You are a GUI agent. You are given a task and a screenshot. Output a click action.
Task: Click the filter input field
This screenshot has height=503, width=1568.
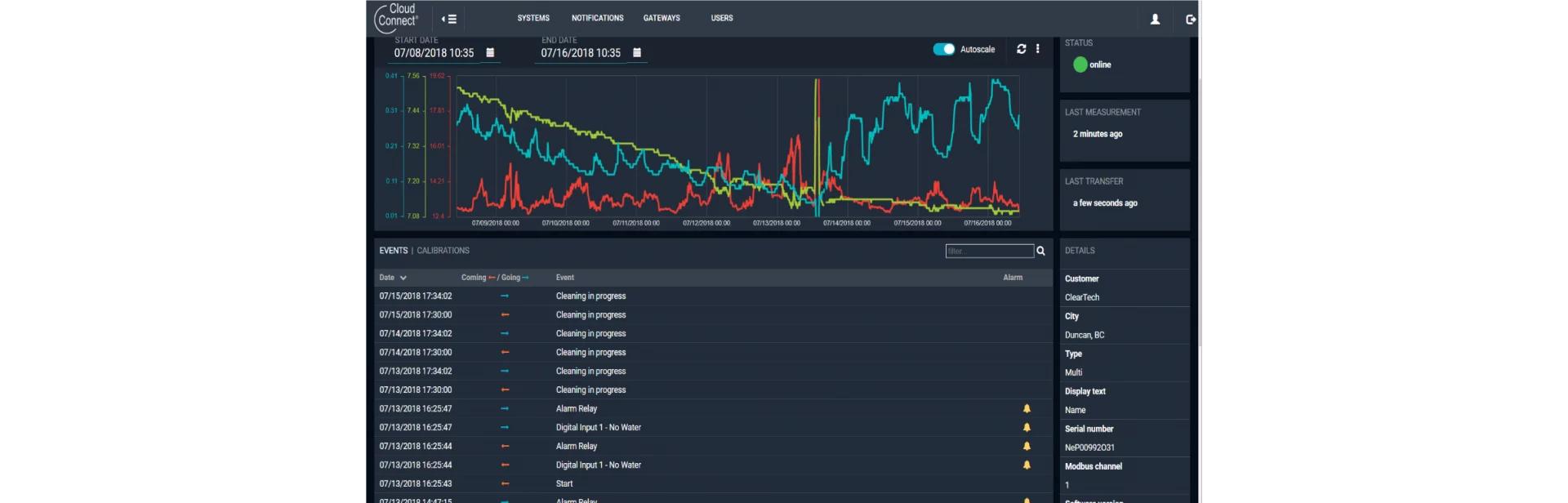990,251
